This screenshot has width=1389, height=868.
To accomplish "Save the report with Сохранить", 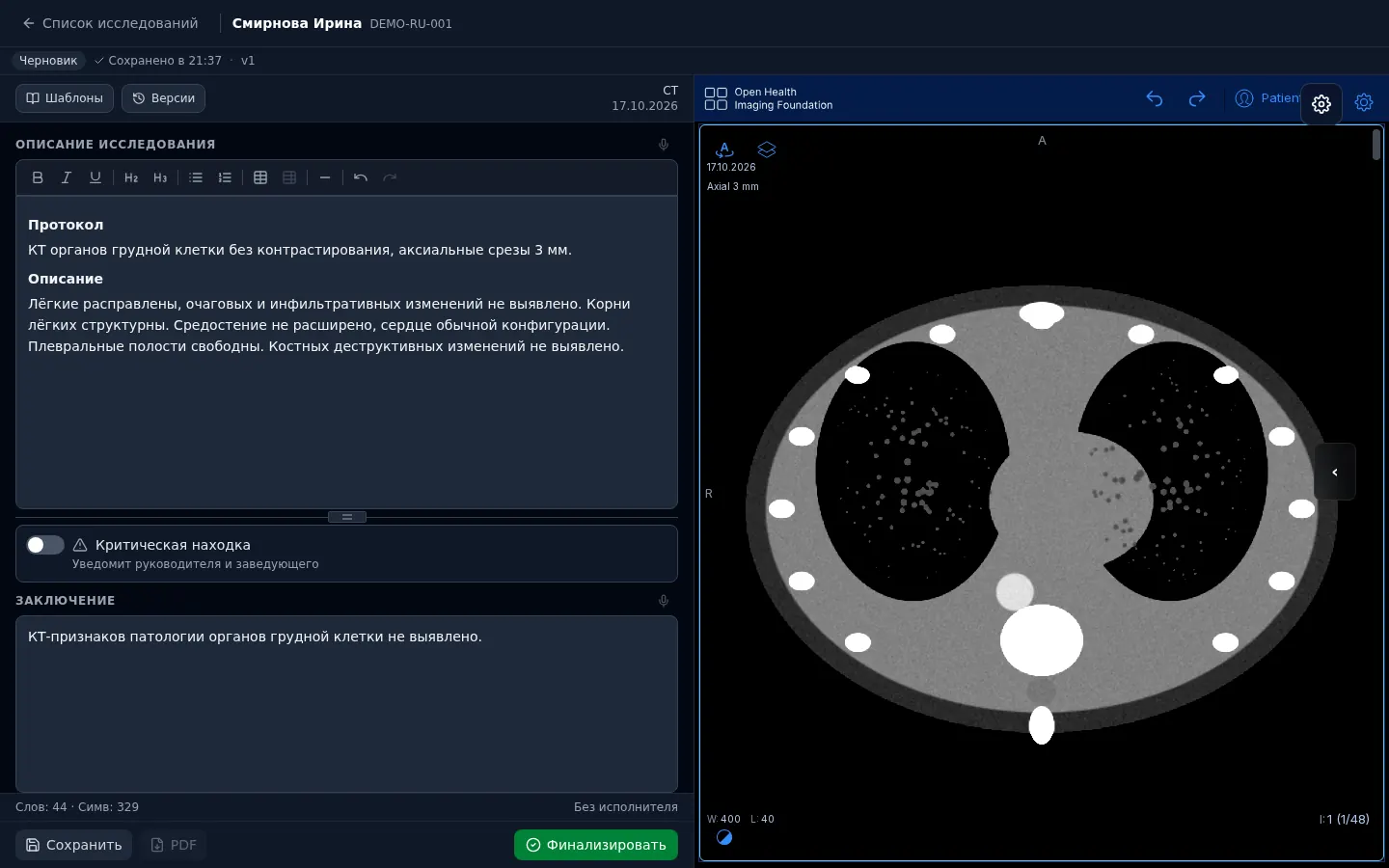I will (74, 845).
